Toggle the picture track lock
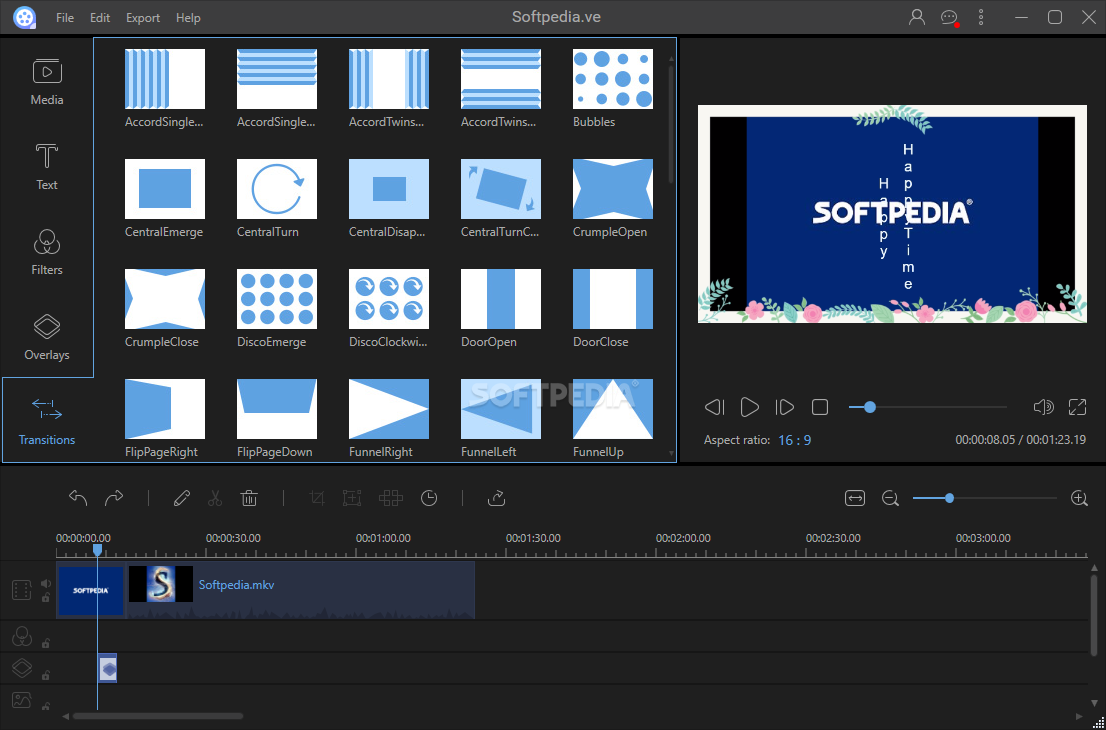Screen dimensions: 1106x730 point(46,706)
